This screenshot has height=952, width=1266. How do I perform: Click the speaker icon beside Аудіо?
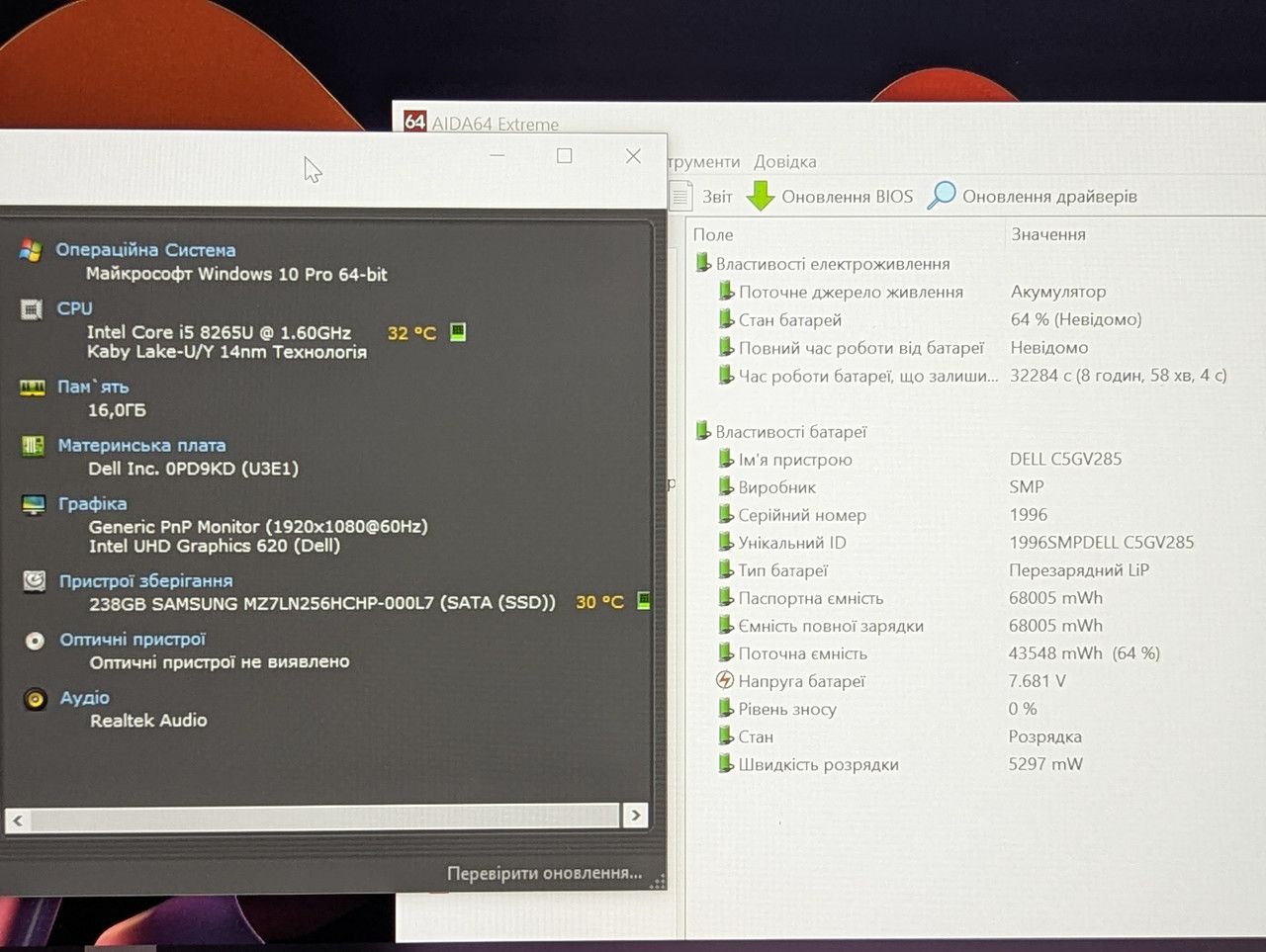[36, 699]
